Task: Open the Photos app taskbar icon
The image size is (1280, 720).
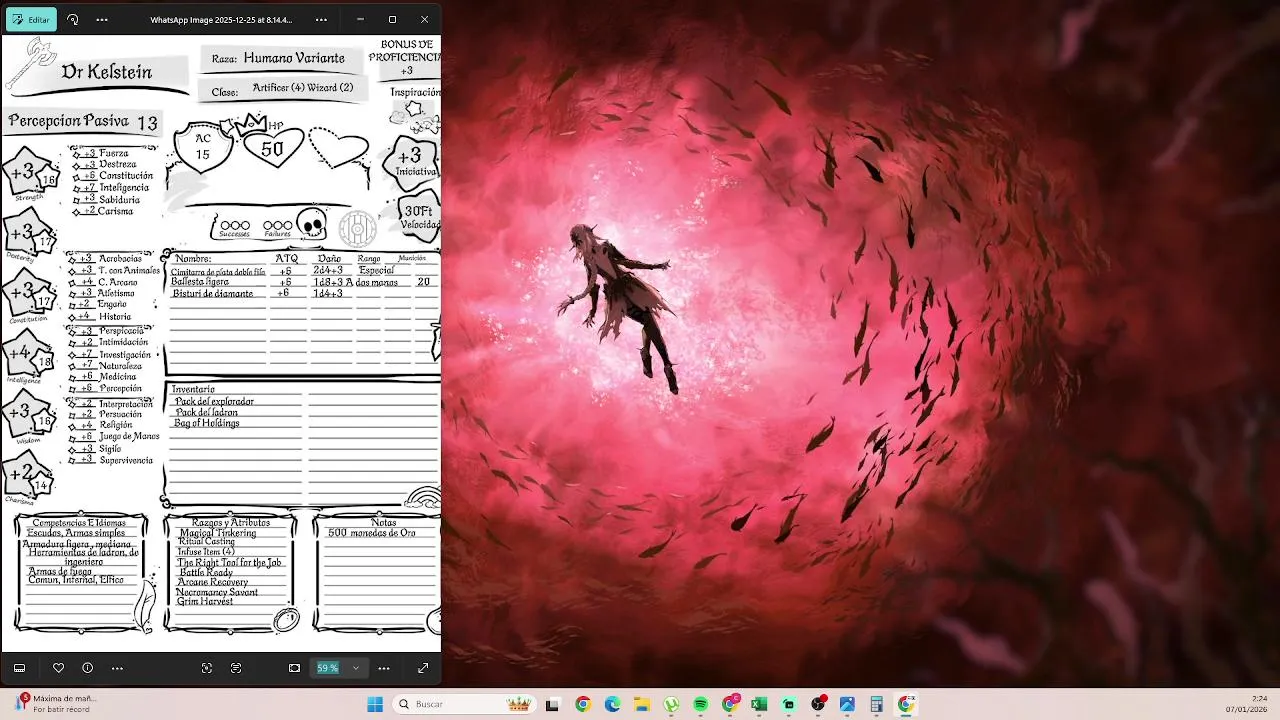Action: click(847, 704)
